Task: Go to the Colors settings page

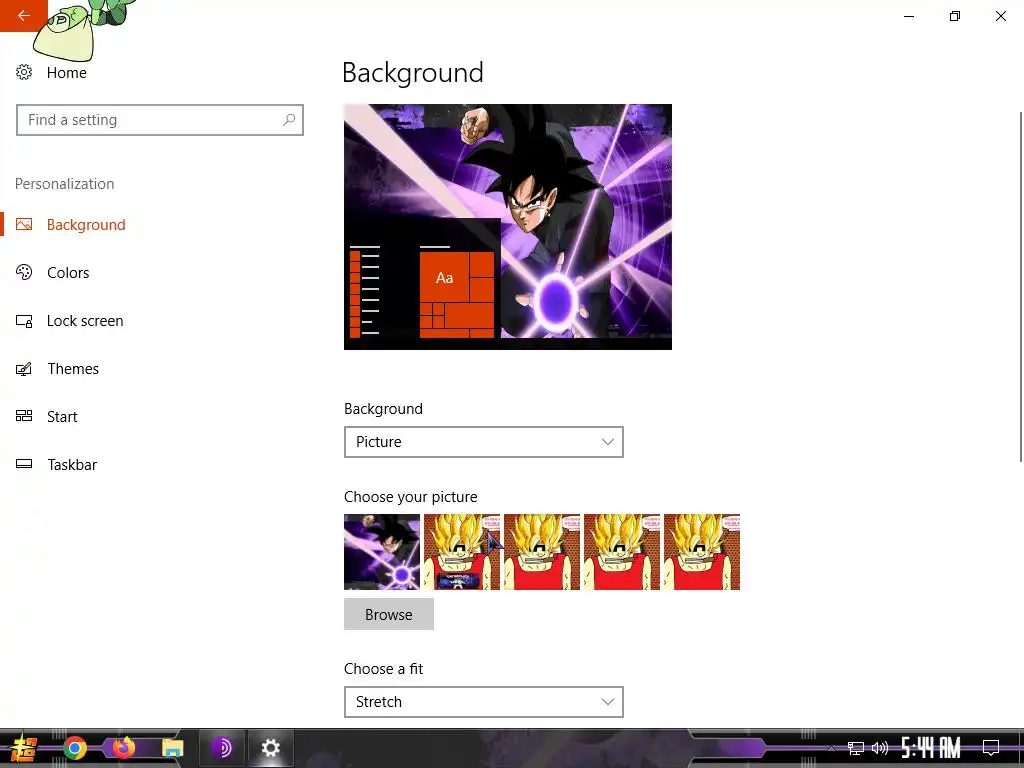Action: tap(68, 272)
